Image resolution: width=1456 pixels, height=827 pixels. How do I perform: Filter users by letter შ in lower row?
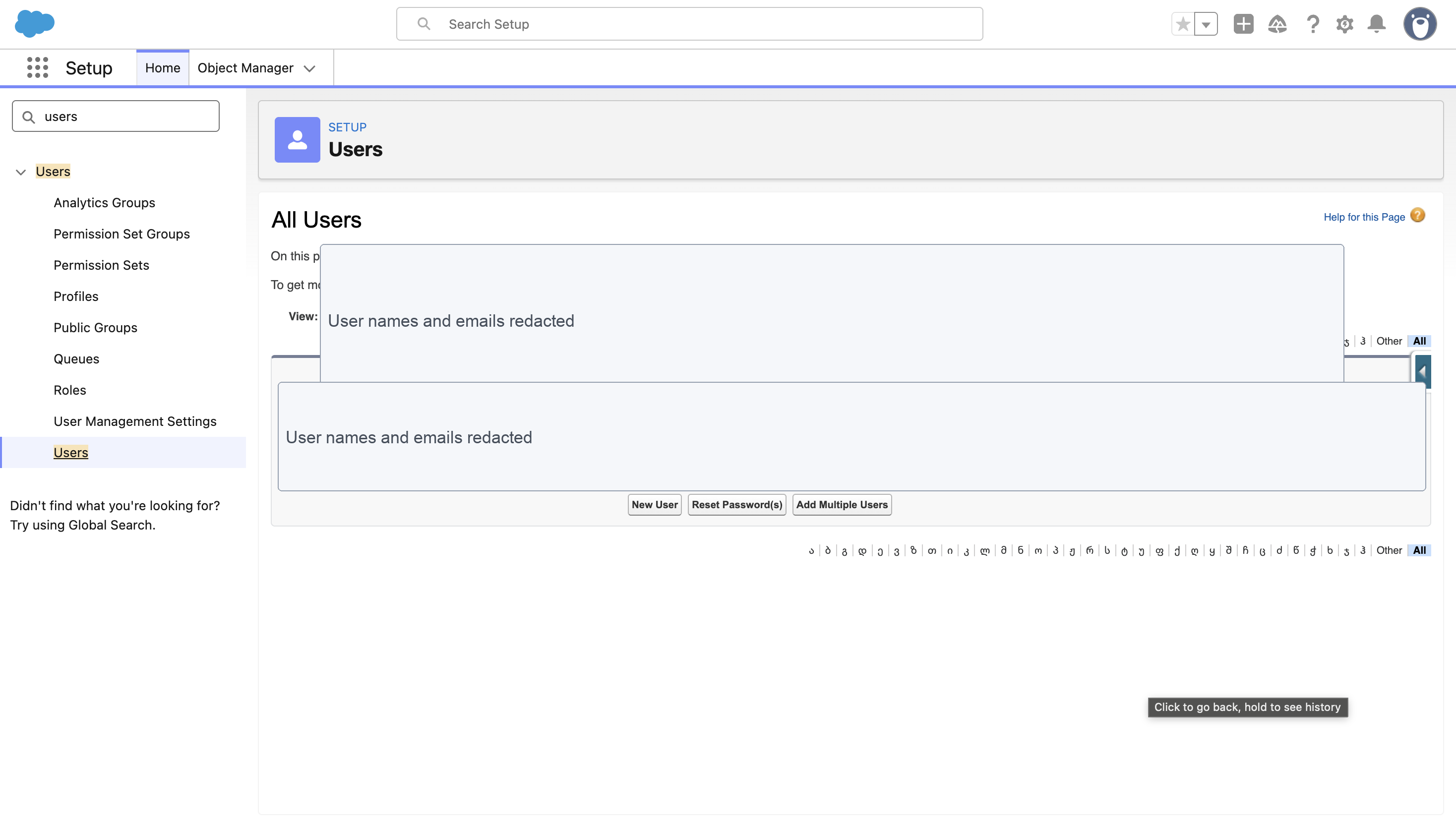click(x=1229, y=551)
